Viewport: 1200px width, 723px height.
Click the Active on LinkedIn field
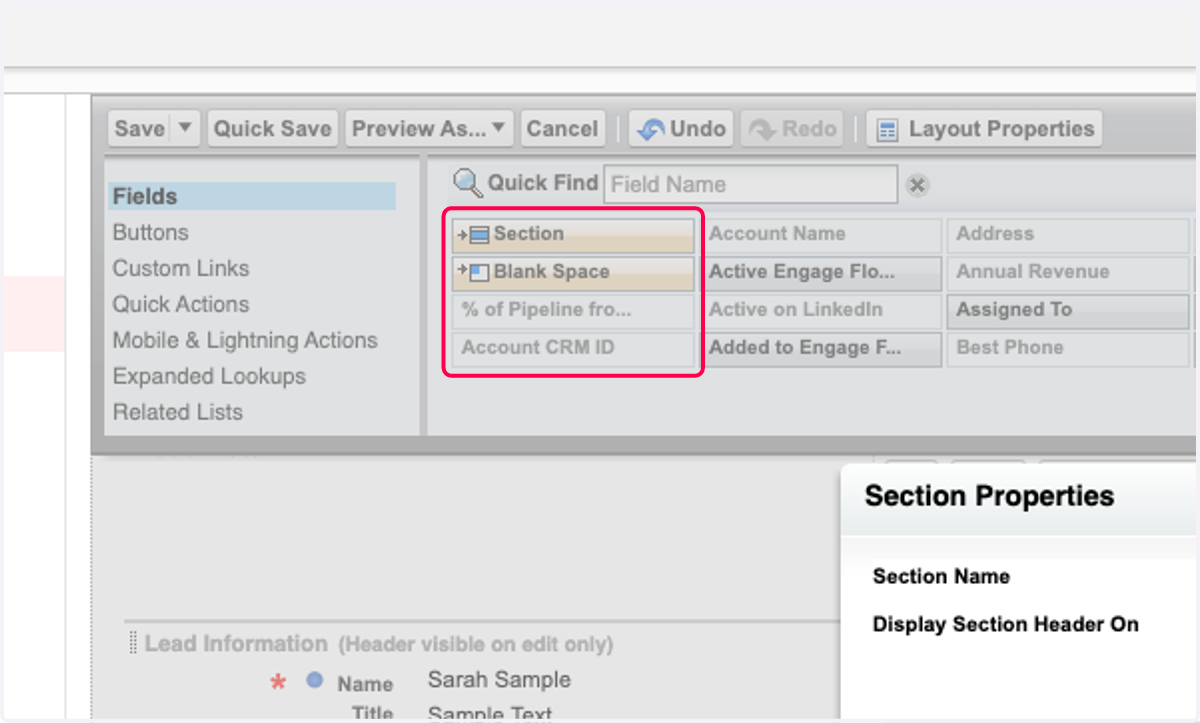click(821, 310)
